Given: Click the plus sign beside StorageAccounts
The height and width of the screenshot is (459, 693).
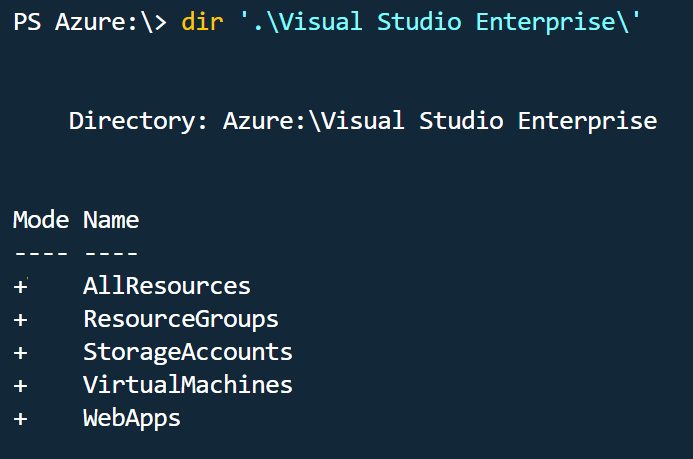Looking at the screenshot, I should pos(20,353).
